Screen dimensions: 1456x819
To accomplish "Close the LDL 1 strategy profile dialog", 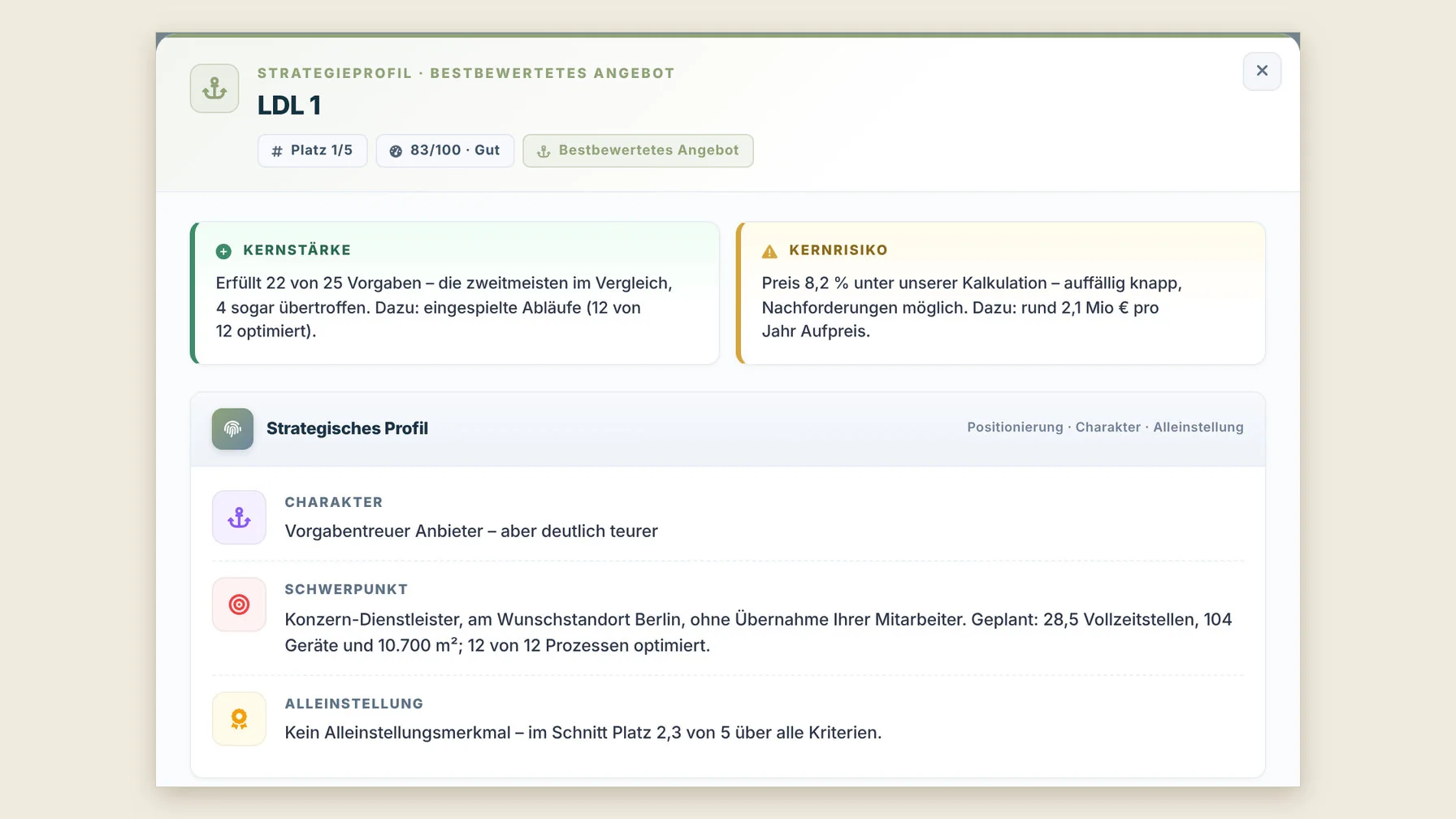I will [1262, 71].
